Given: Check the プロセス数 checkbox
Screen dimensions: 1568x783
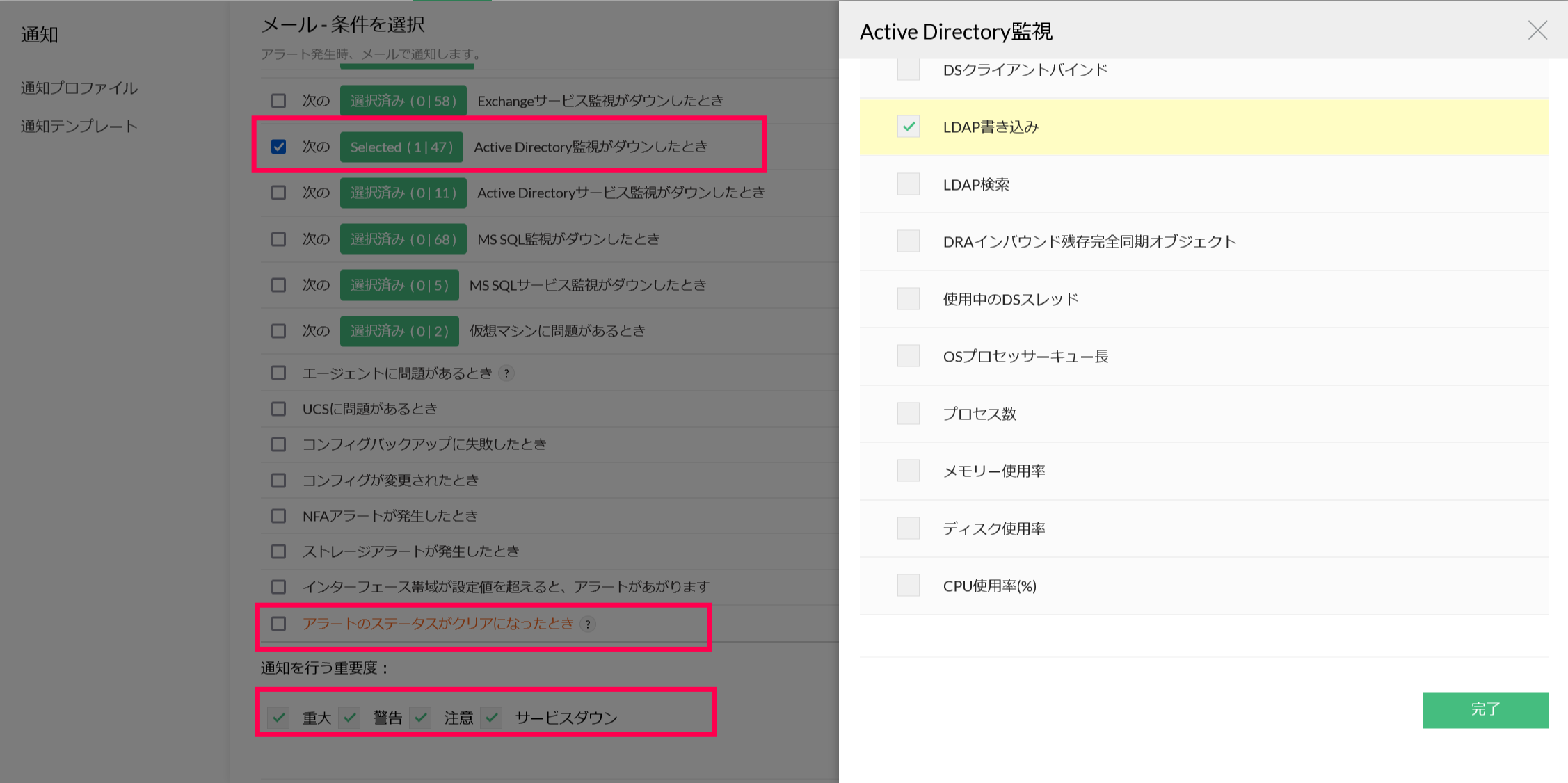Looking at the screenshot, I should click(x=908, y=414).
